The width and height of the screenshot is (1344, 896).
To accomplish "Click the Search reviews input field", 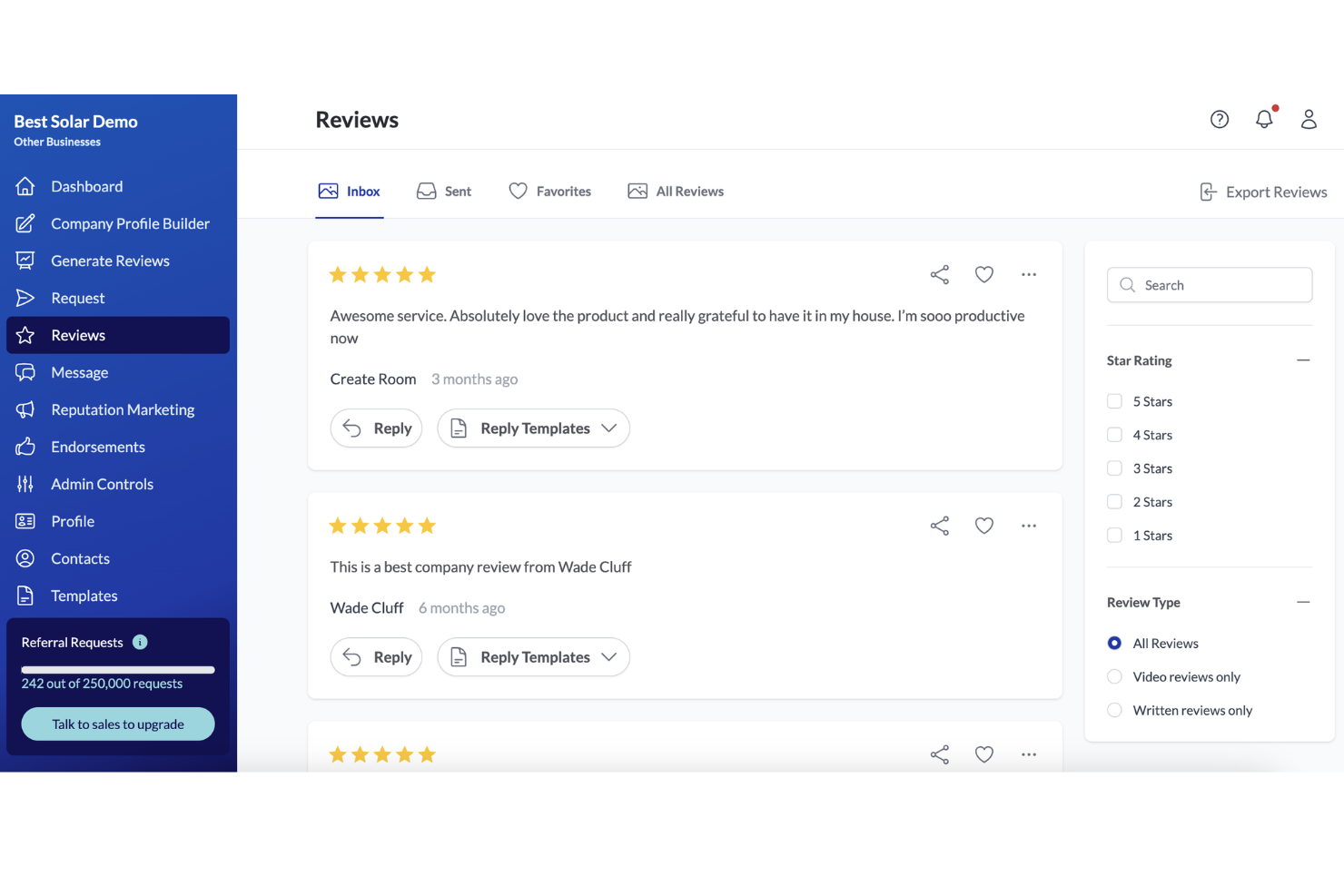I will pyautogui.click(x=1209, y=284).
